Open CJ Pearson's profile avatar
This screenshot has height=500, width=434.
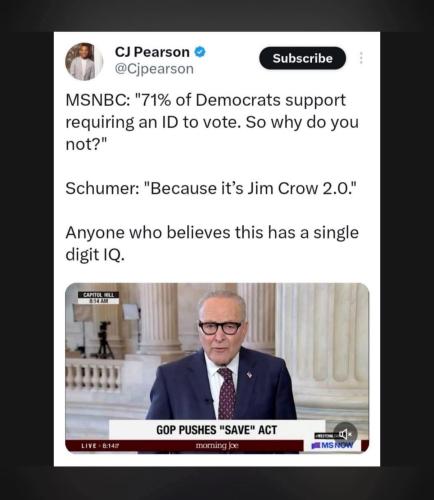pos(84,62)
